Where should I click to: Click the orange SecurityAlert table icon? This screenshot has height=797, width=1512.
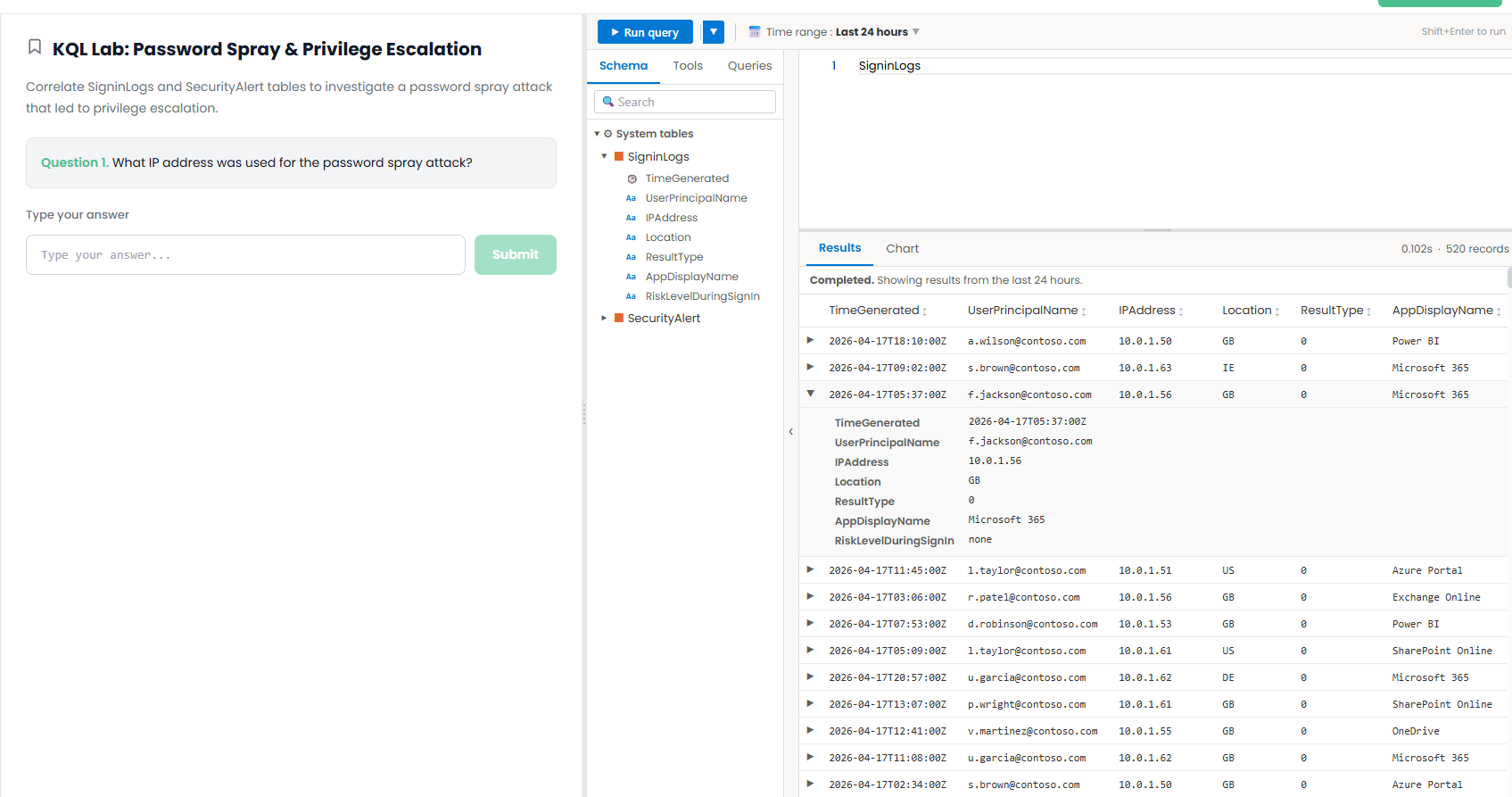619,318
